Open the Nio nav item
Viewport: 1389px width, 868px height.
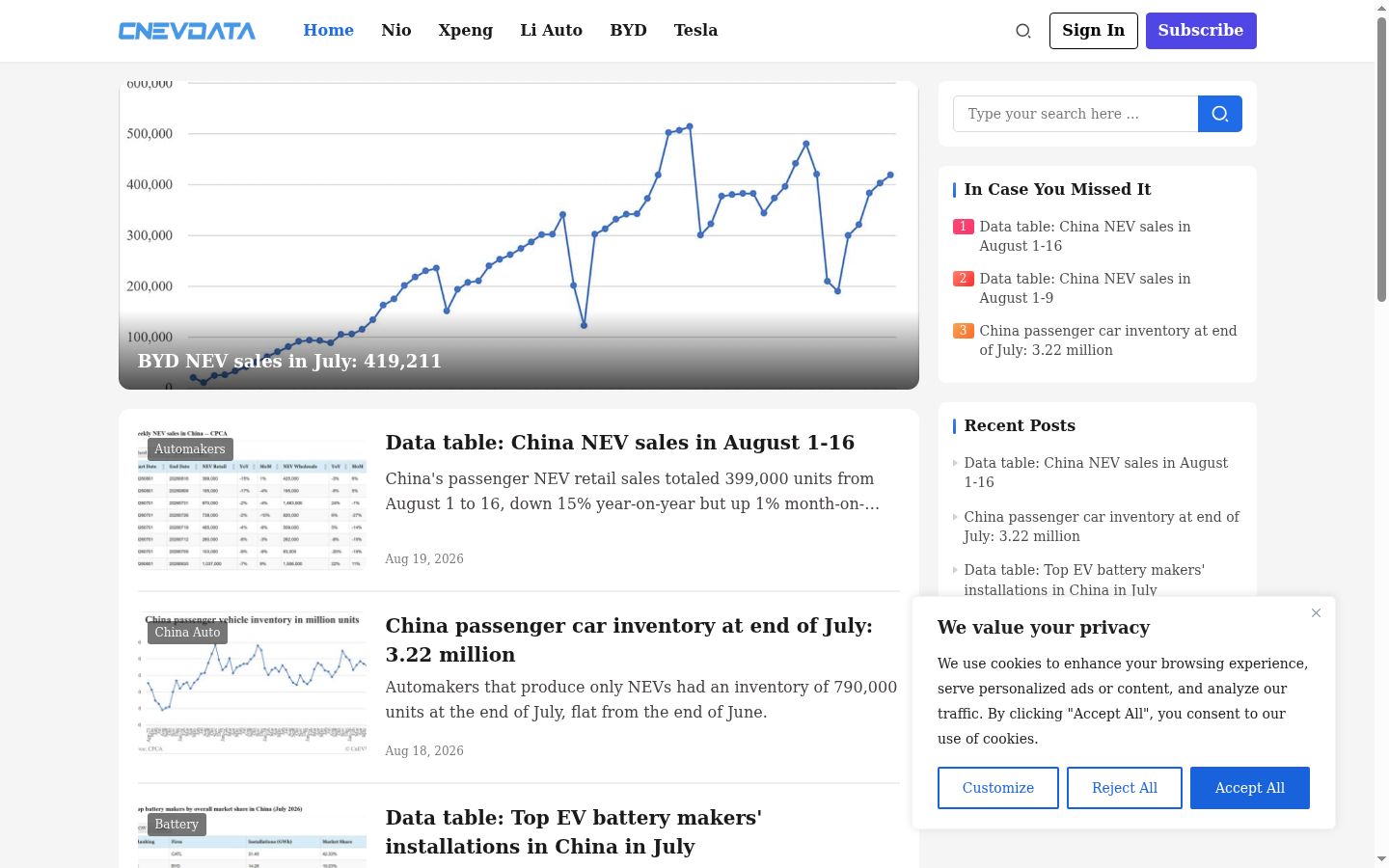coord(396,31)
